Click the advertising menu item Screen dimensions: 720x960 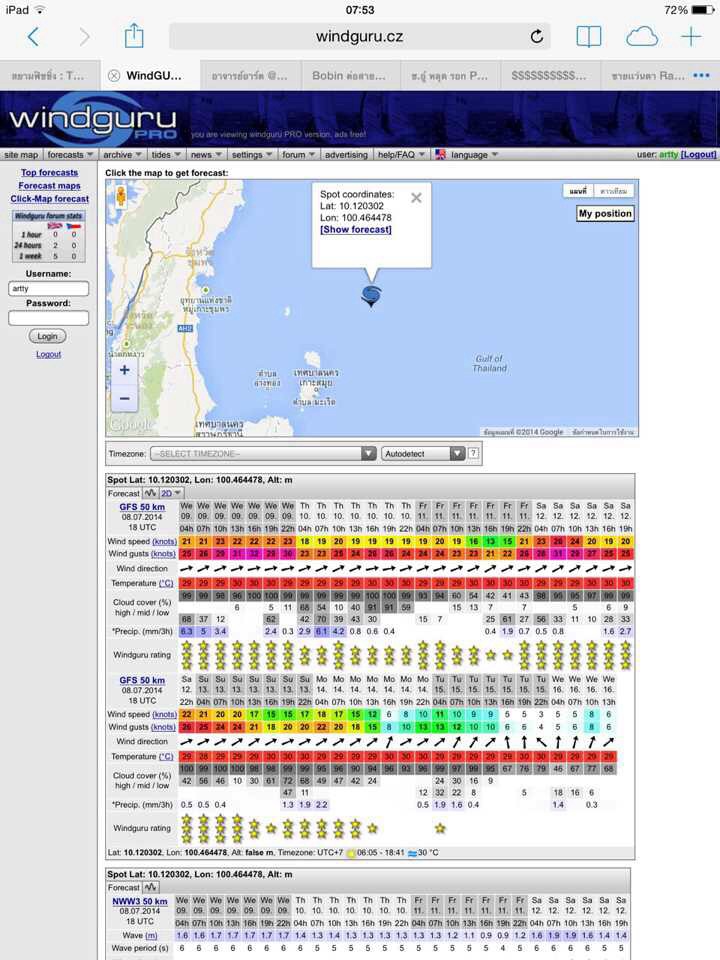346,155
